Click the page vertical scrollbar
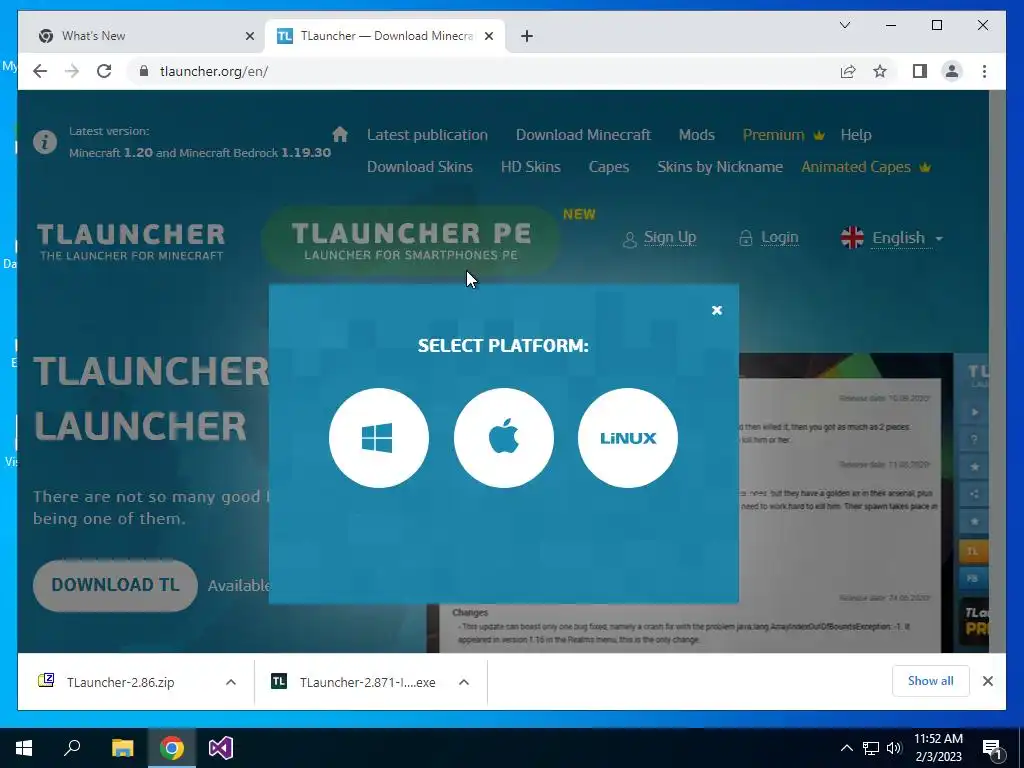1024x768 pixels. (x=997, y=371)
